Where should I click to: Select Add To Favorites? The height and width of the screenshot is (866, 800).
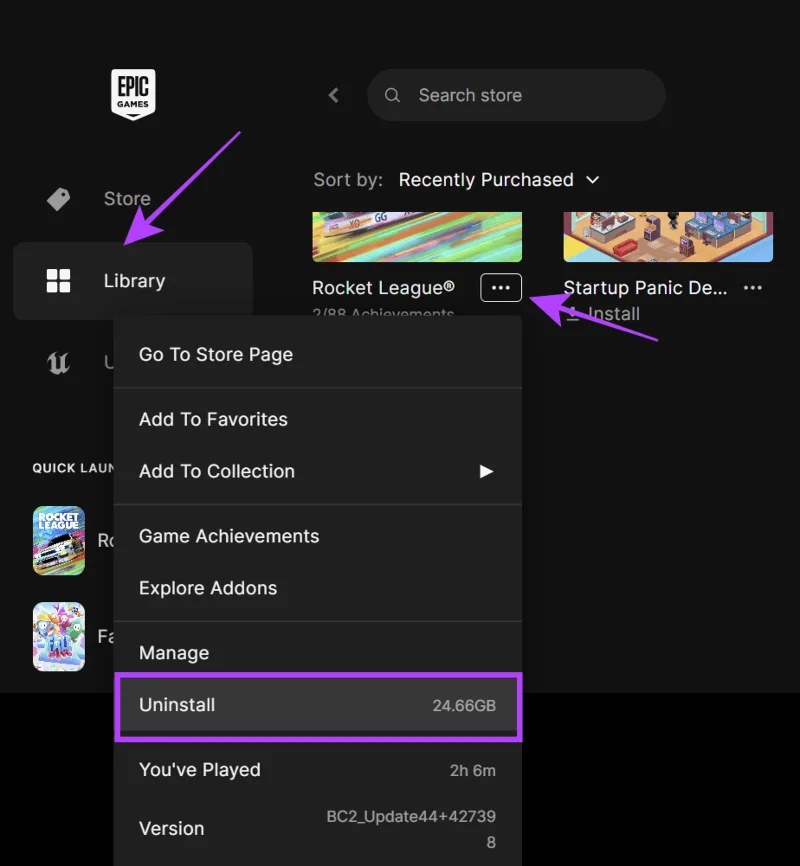click(x=318, y=419)
